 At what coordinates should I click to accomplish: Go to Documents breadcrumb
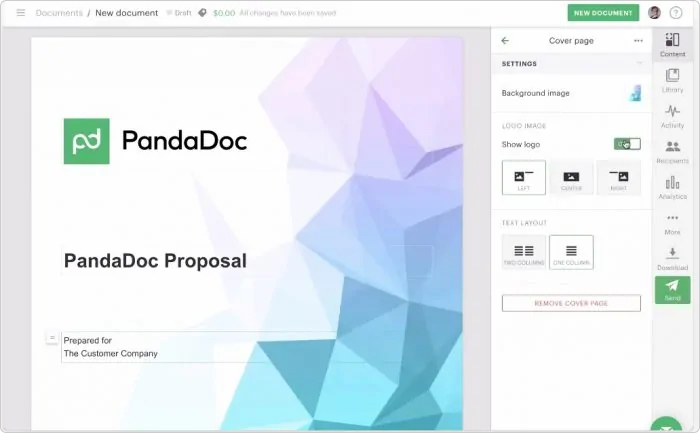click(59, 13)
